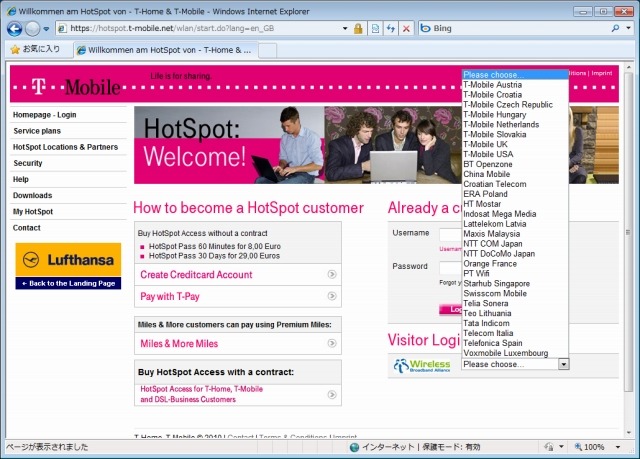Click the Bing search magnifier icon
The image size is (640, 459).
615,28
